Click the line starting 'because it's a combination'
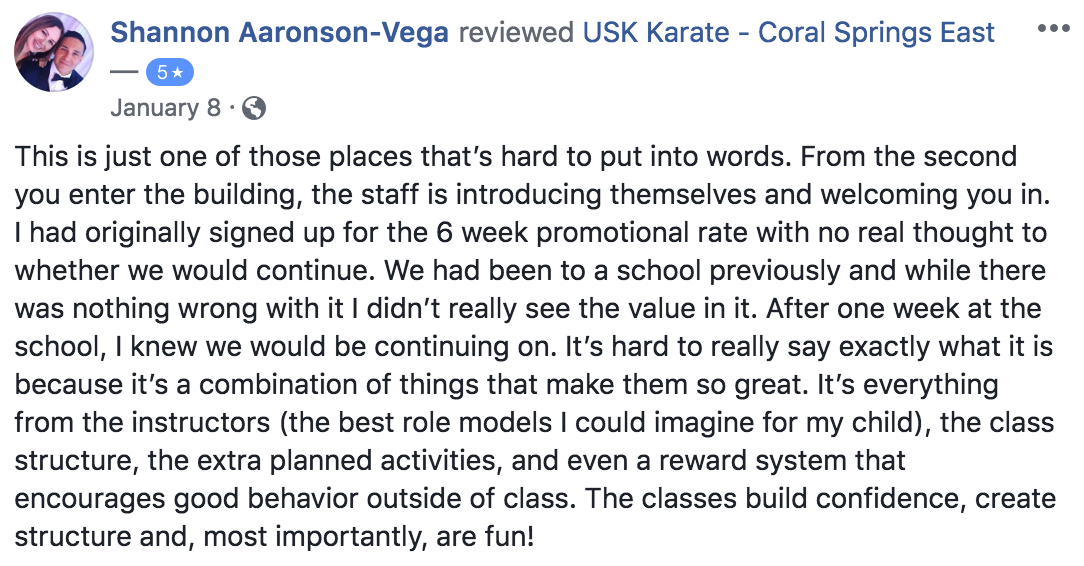The width and height of the screenshot is (1084, 566). click(507, 385)
